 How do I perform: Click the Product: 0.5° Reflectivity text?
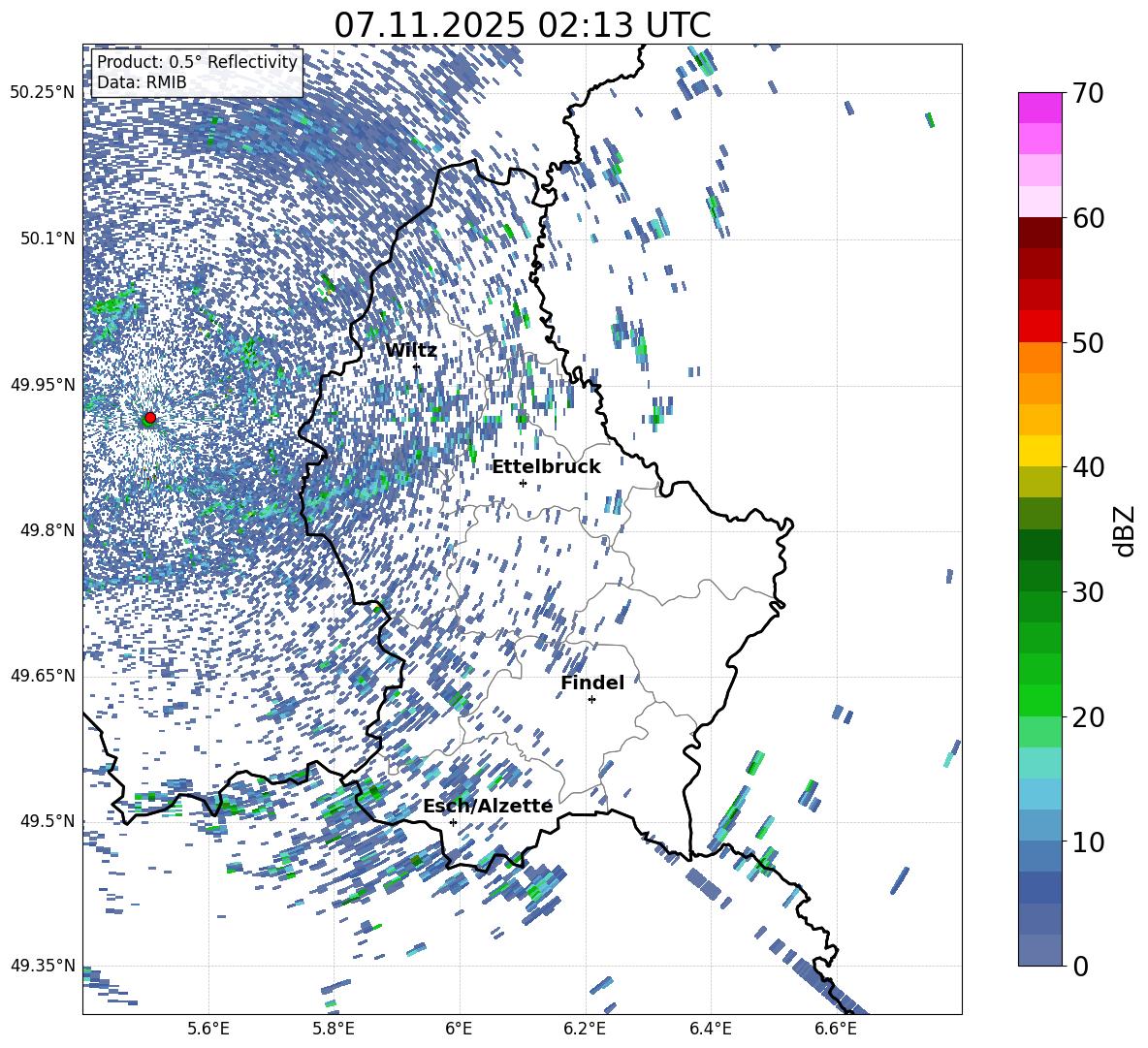point(197,61)
